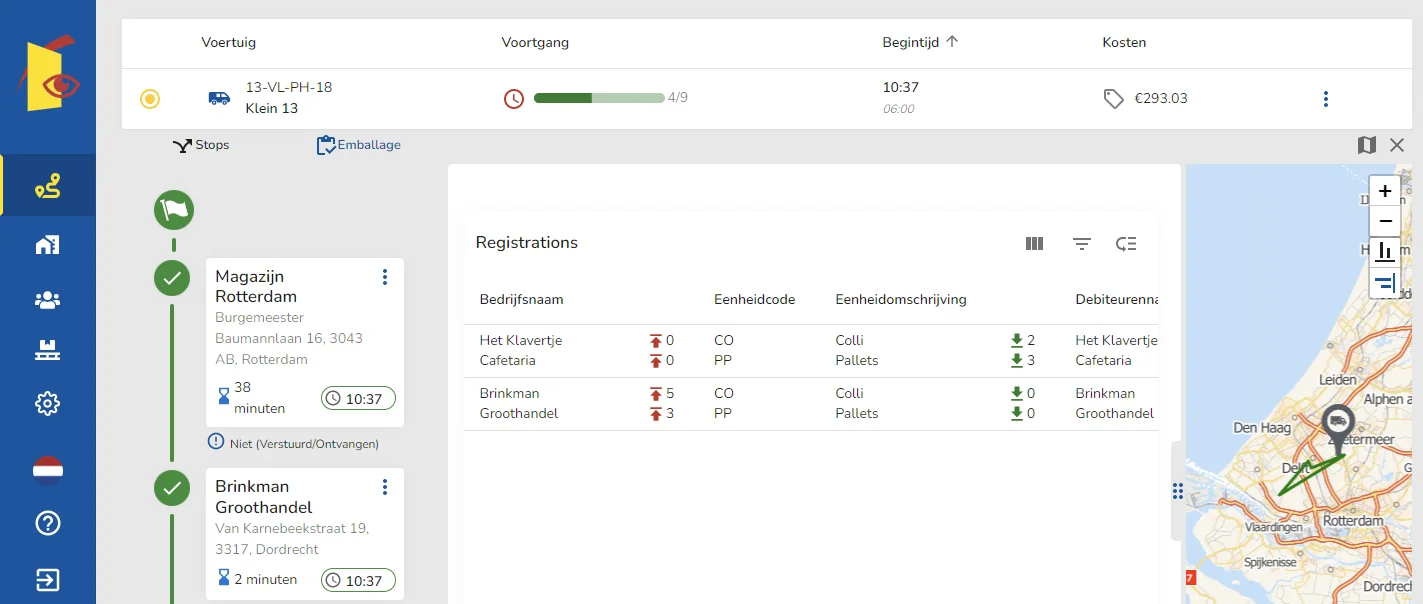Click the help question mark icon

click(x=48, y=523)
